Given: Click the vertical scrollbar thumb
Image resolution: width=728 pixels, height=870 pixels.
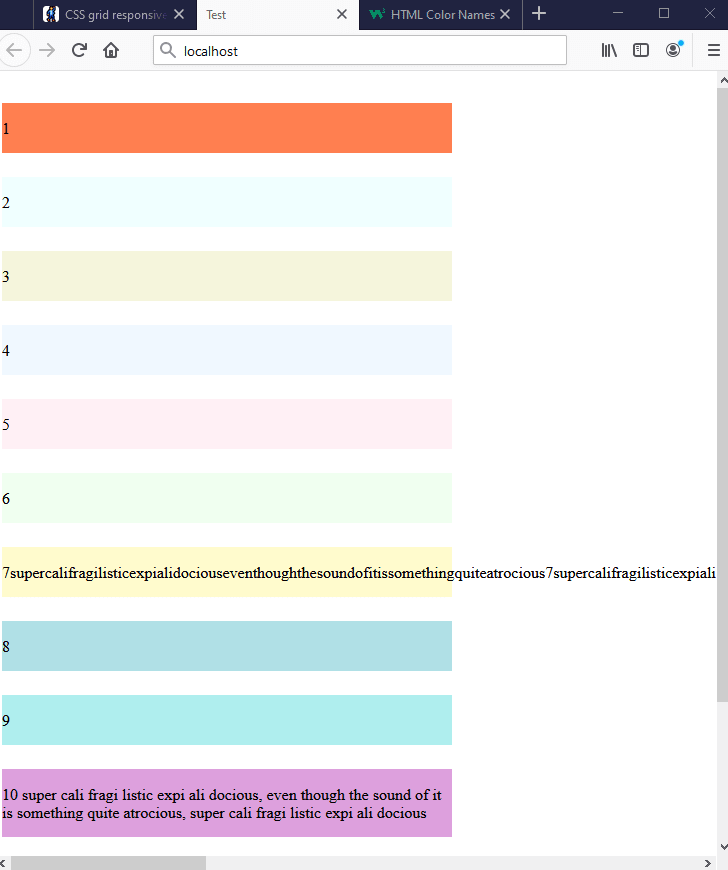Looking at the screenshot, I should coord(722,394).
